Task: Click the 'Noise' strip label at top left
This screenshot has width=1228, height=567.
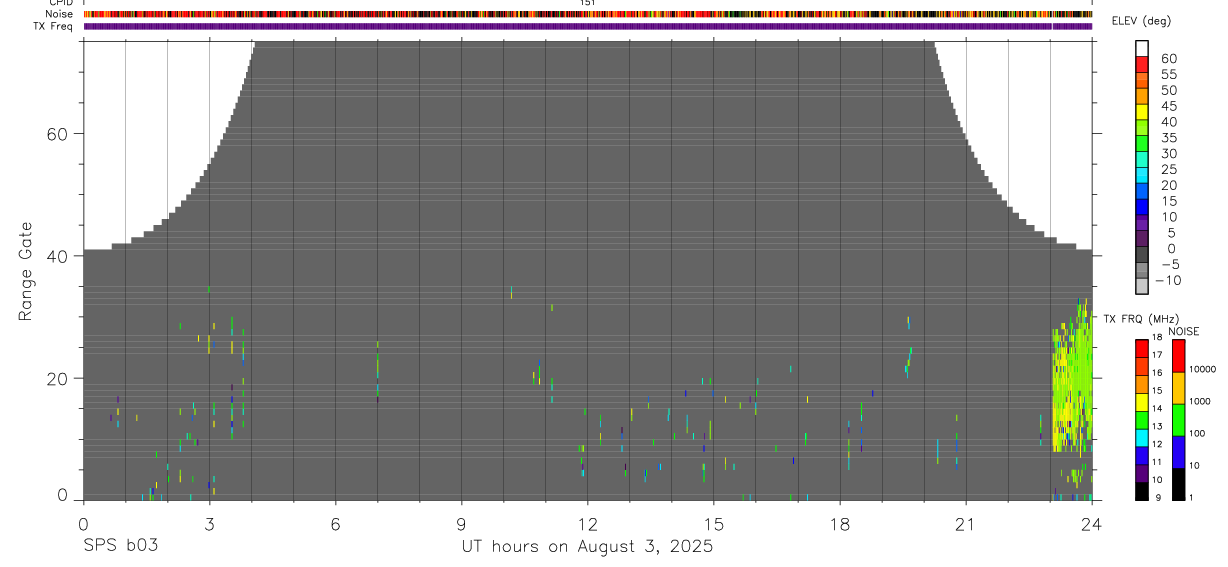Action: pyautogui.click(x=61, y=14)
